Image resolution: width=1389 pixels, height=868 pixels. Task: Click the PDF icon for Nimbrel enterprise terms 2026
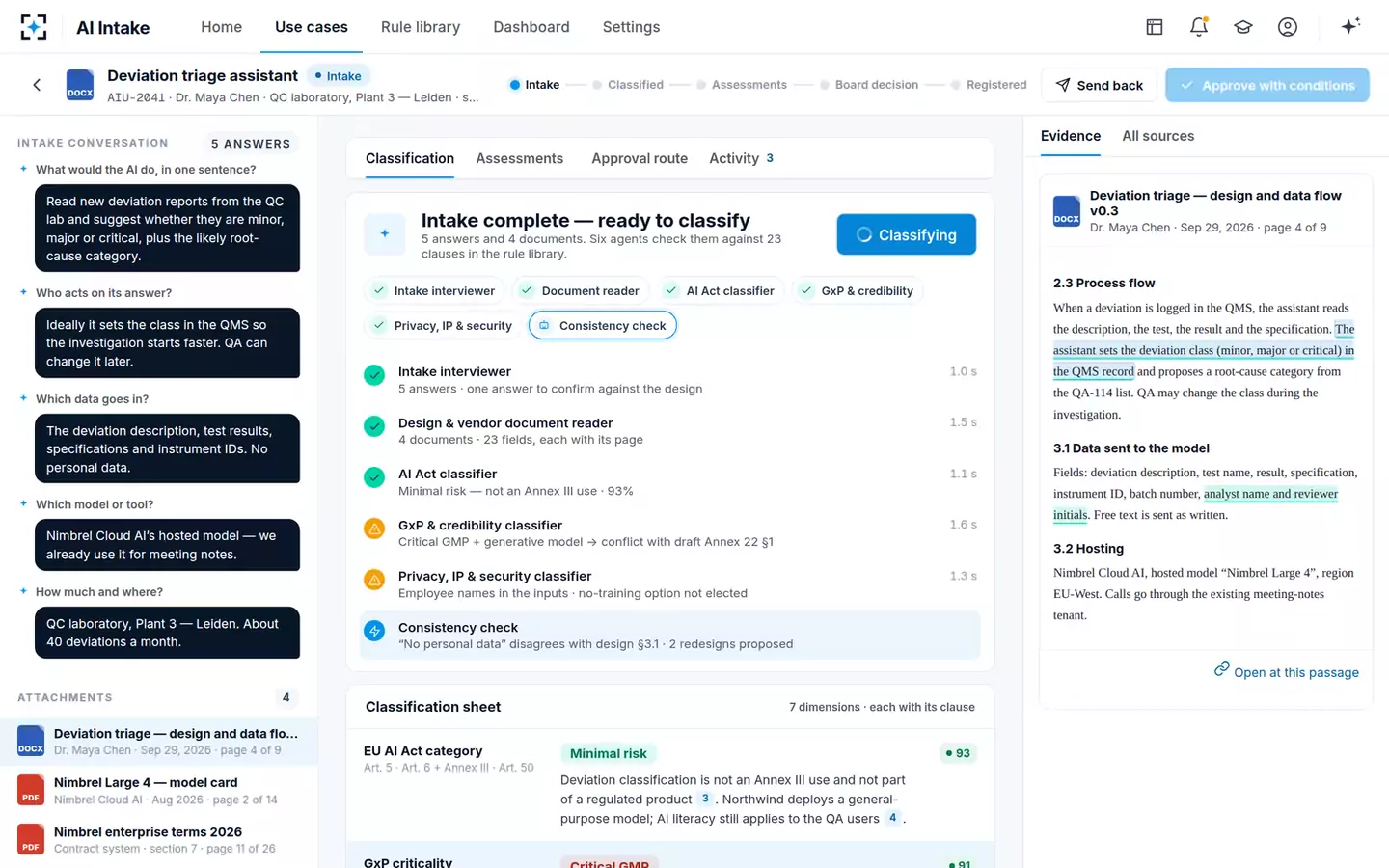point(31,839)
